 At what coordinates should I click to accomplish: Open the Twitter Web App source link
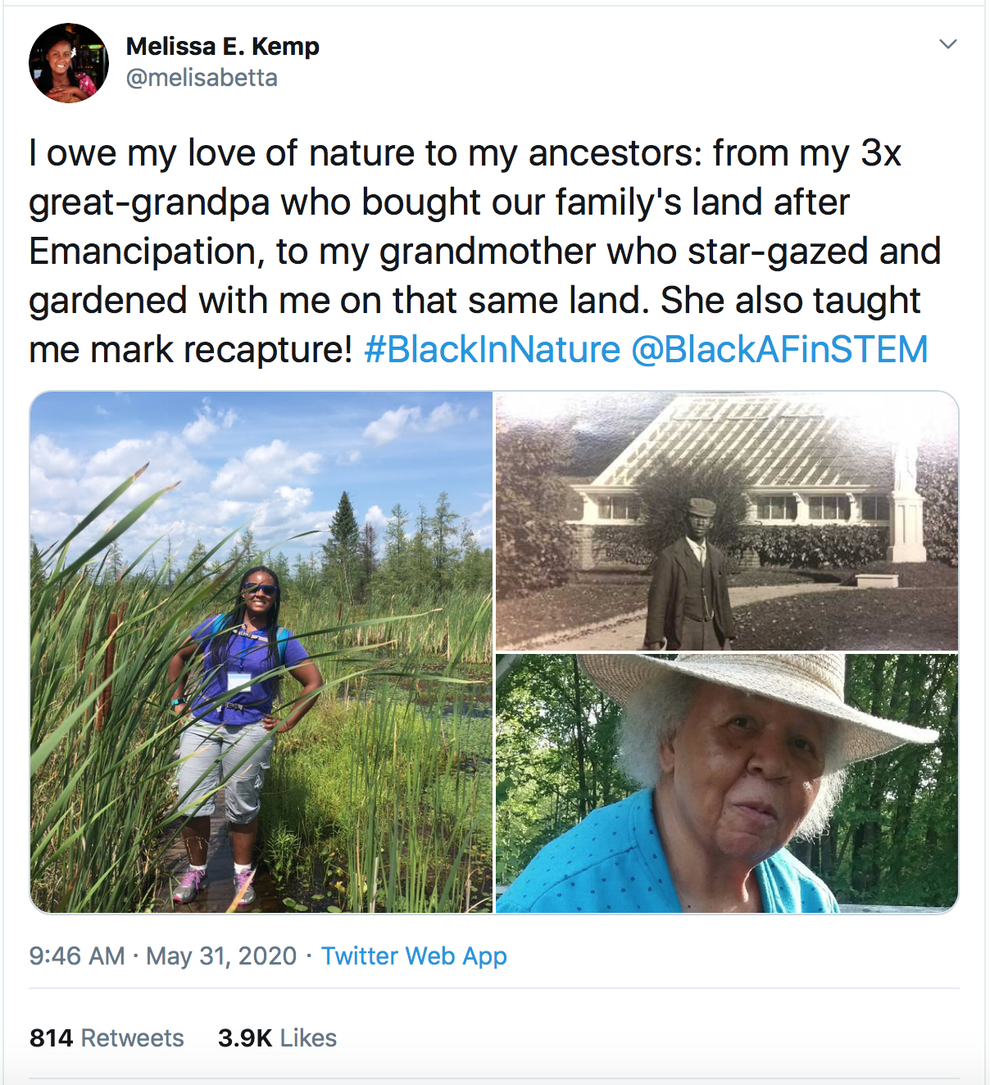[414, 956]
